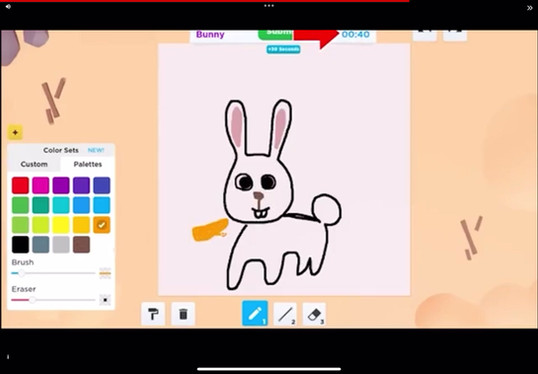Click the +30 Seconds button
The height and width of the screenshot is (374, 538).
coord(283,49)
